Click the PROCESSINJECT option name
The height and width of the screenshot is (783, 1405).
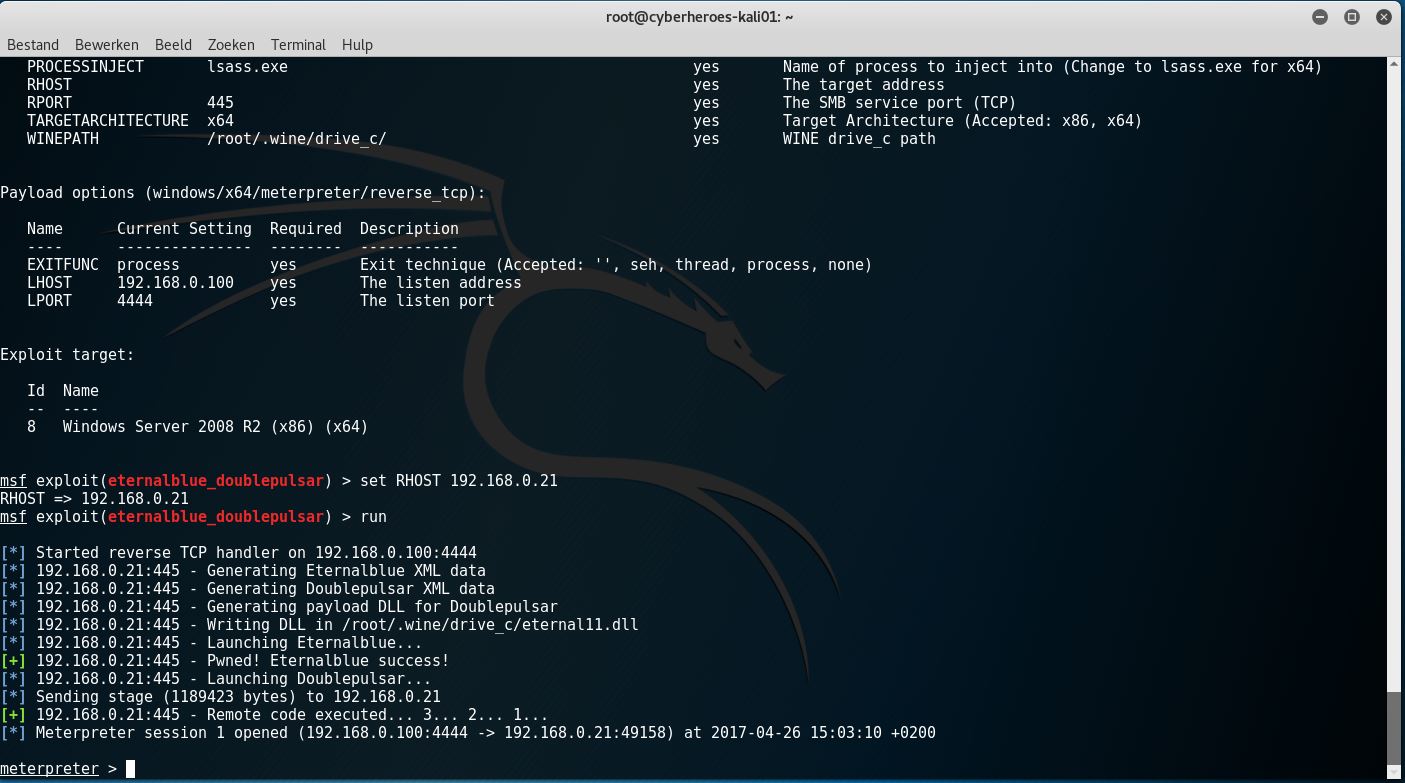click(85, 67)
